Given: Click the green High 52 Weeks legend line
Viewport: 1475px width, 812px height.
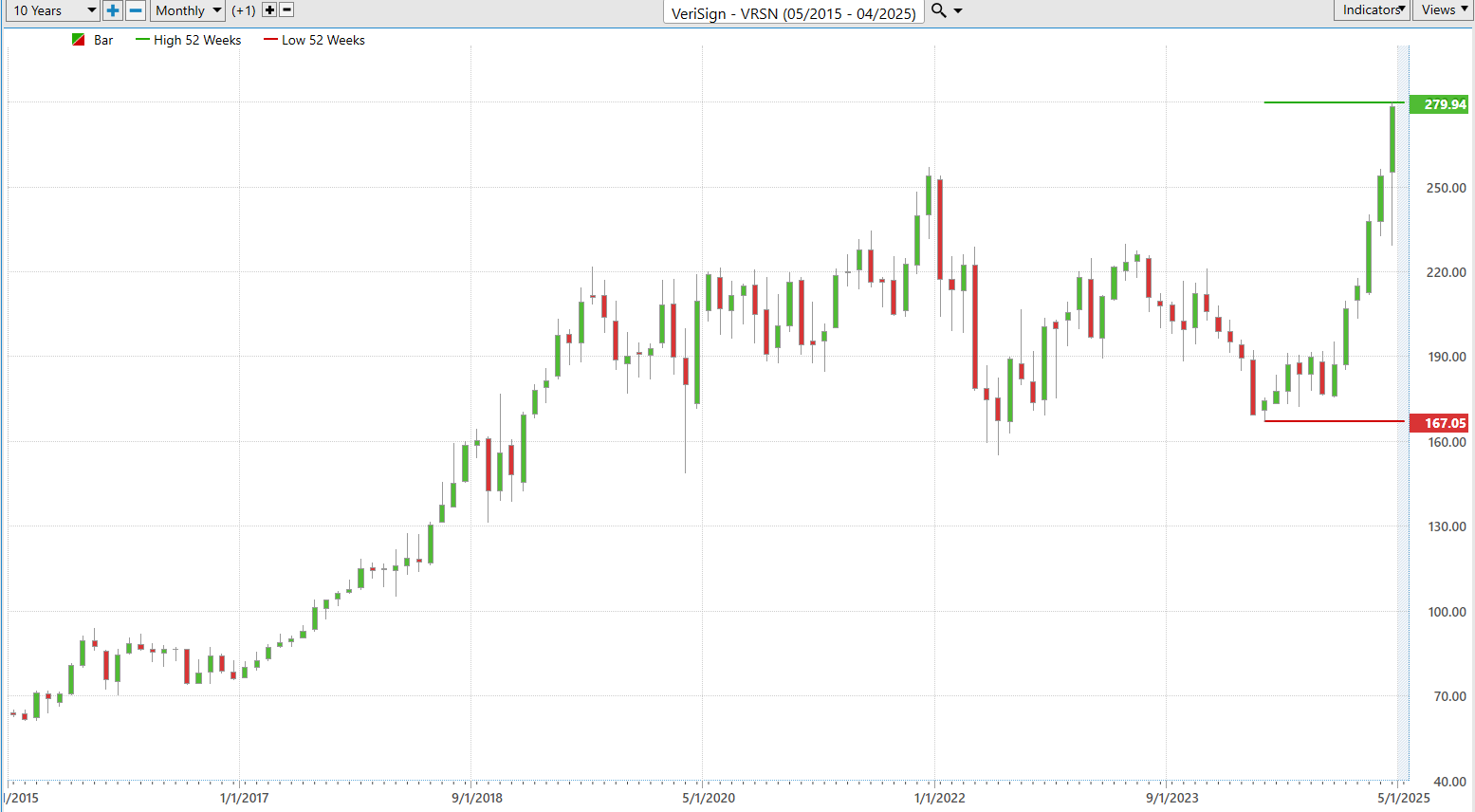Looking at the screenshot, I should coord(142,40).
